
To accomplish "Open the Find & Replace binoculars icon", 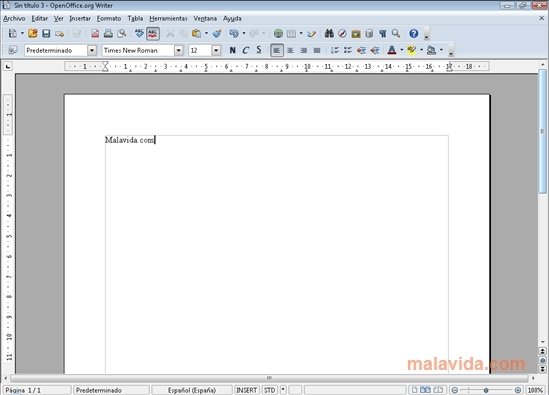I will point(329,34).
